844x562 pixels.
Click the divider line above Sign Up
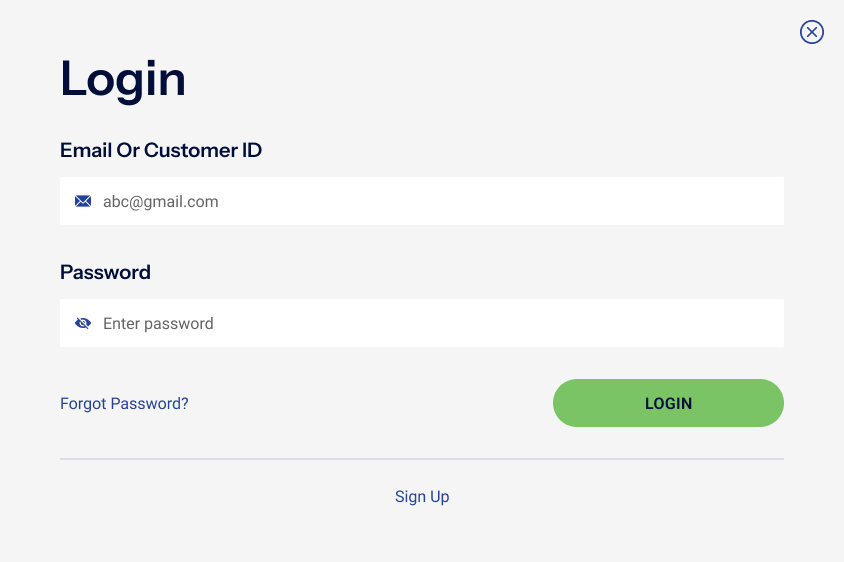(x=422, y=459)
